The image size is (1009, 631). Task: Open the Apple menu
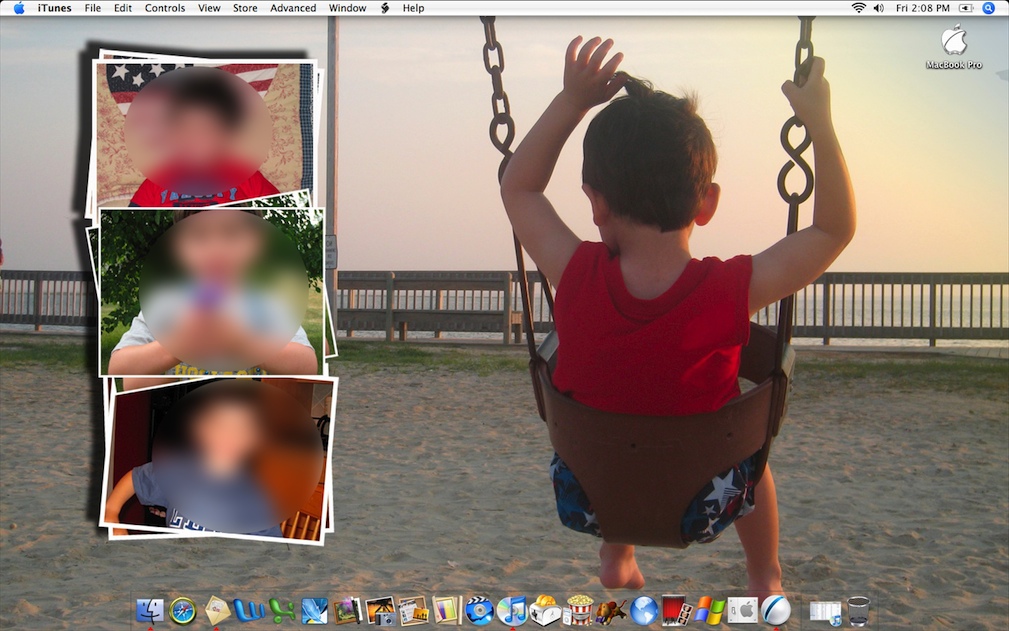19,8
